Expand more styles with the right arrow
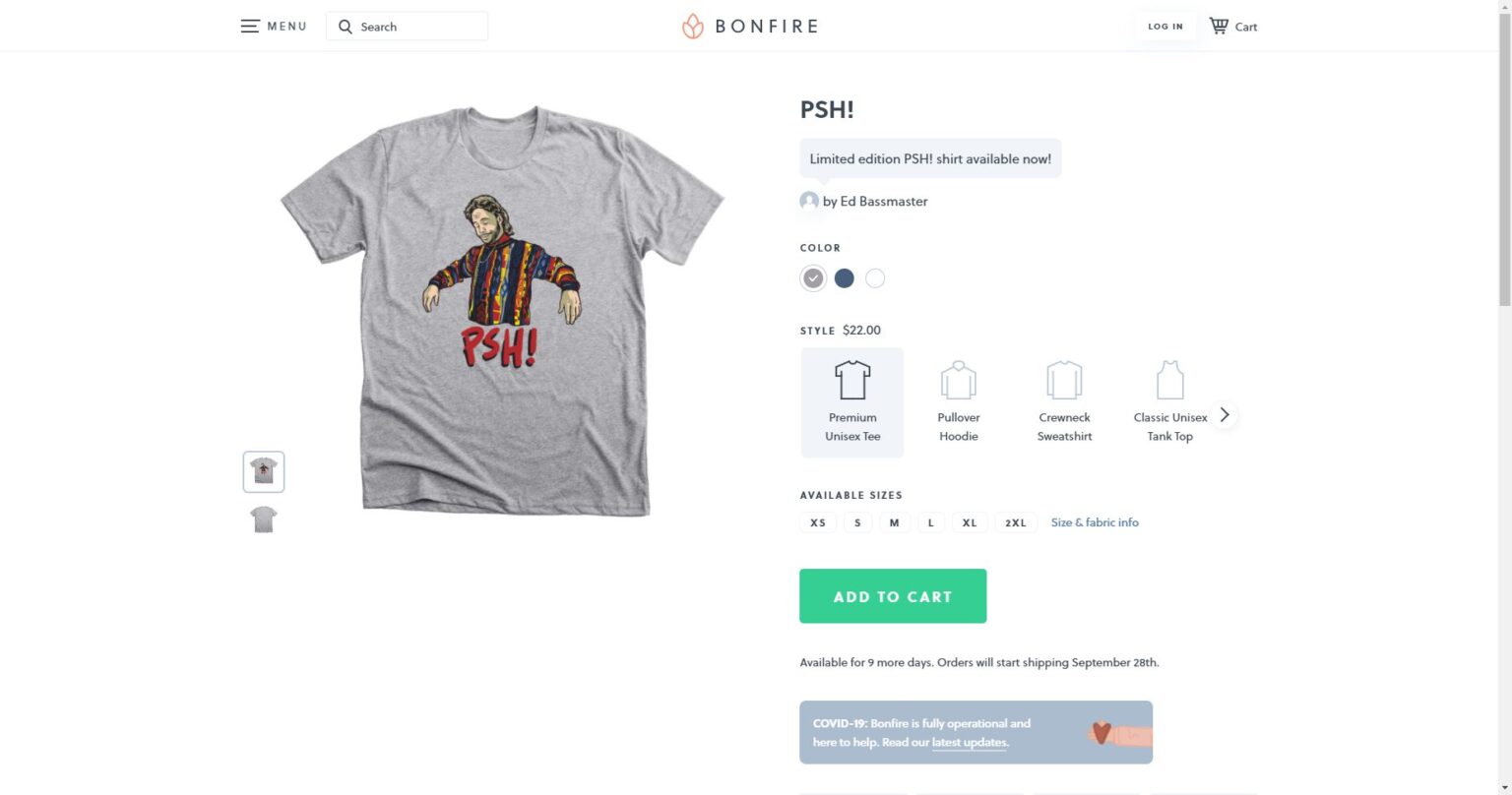The image size is (1512, 795). 1224,414
